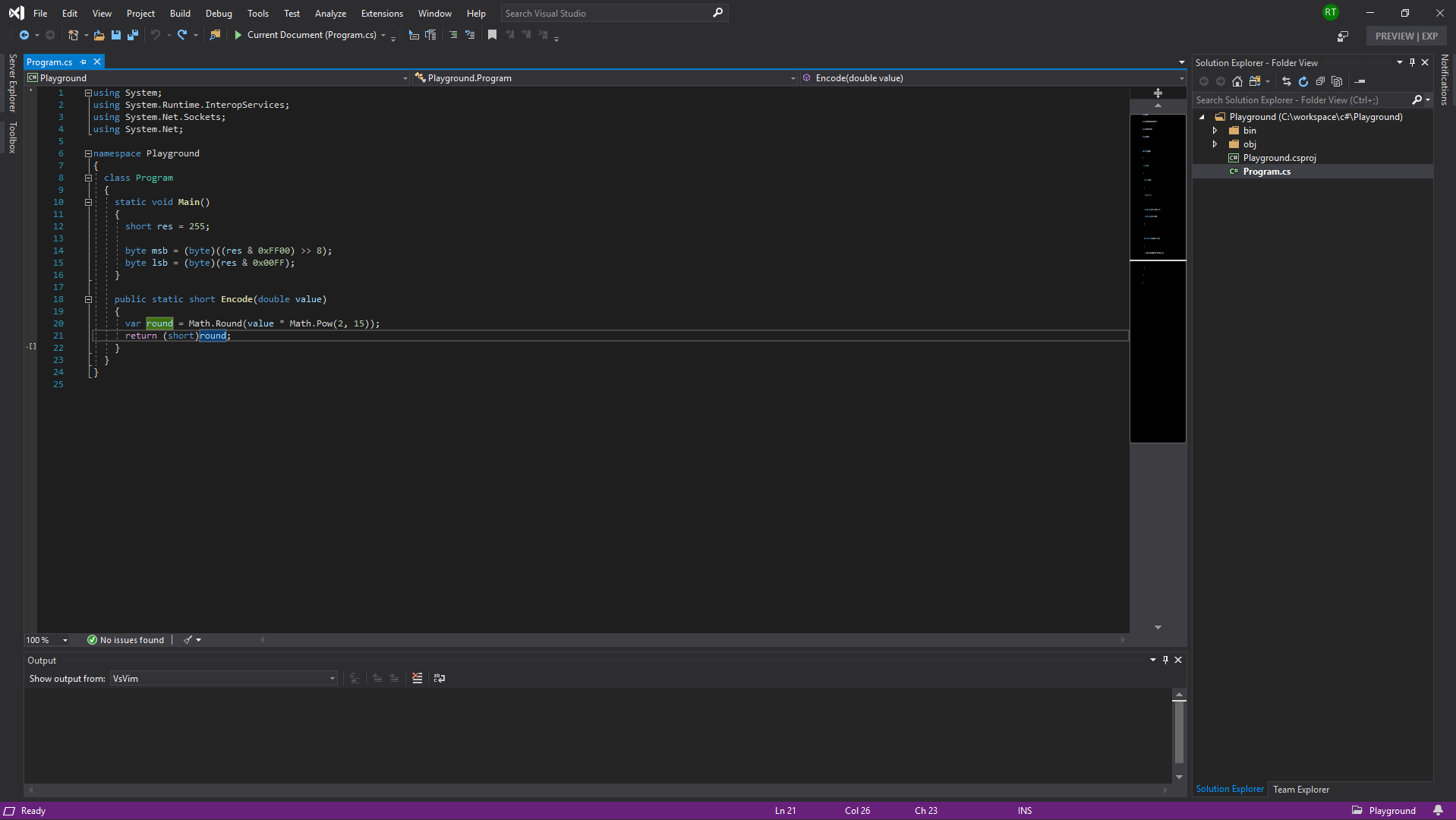
Task: Open the Live Share feedback icon
Action: (x=1343, y=36)
